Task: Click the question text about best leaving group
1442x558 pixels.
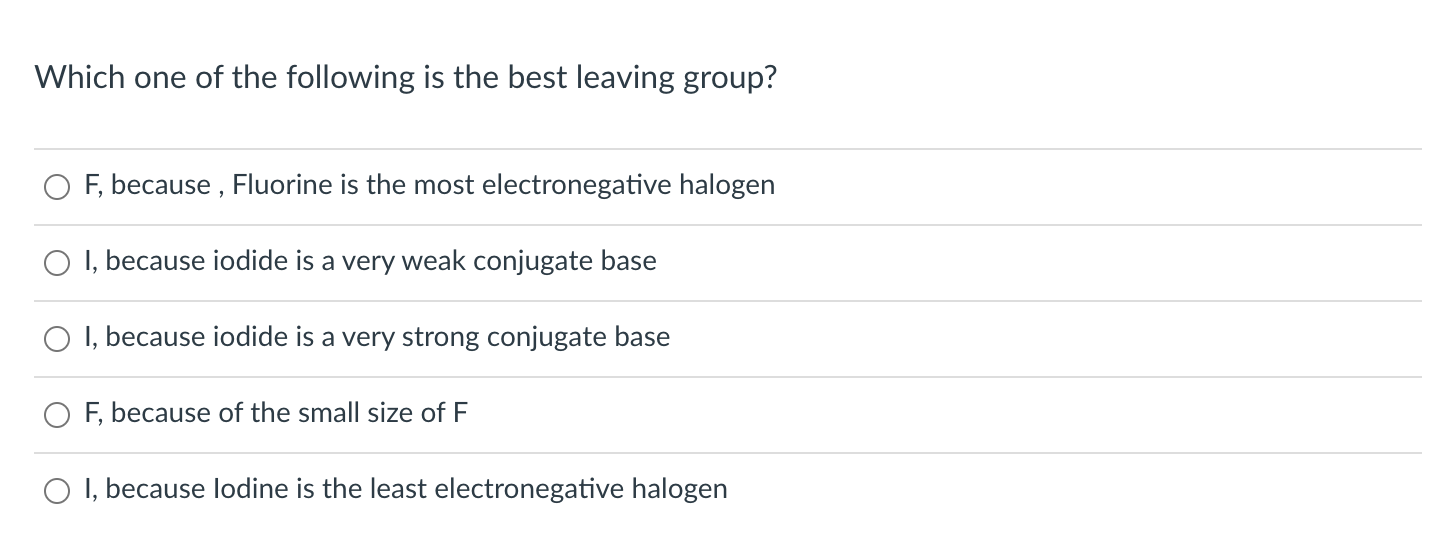Action: tap(405, 78)
